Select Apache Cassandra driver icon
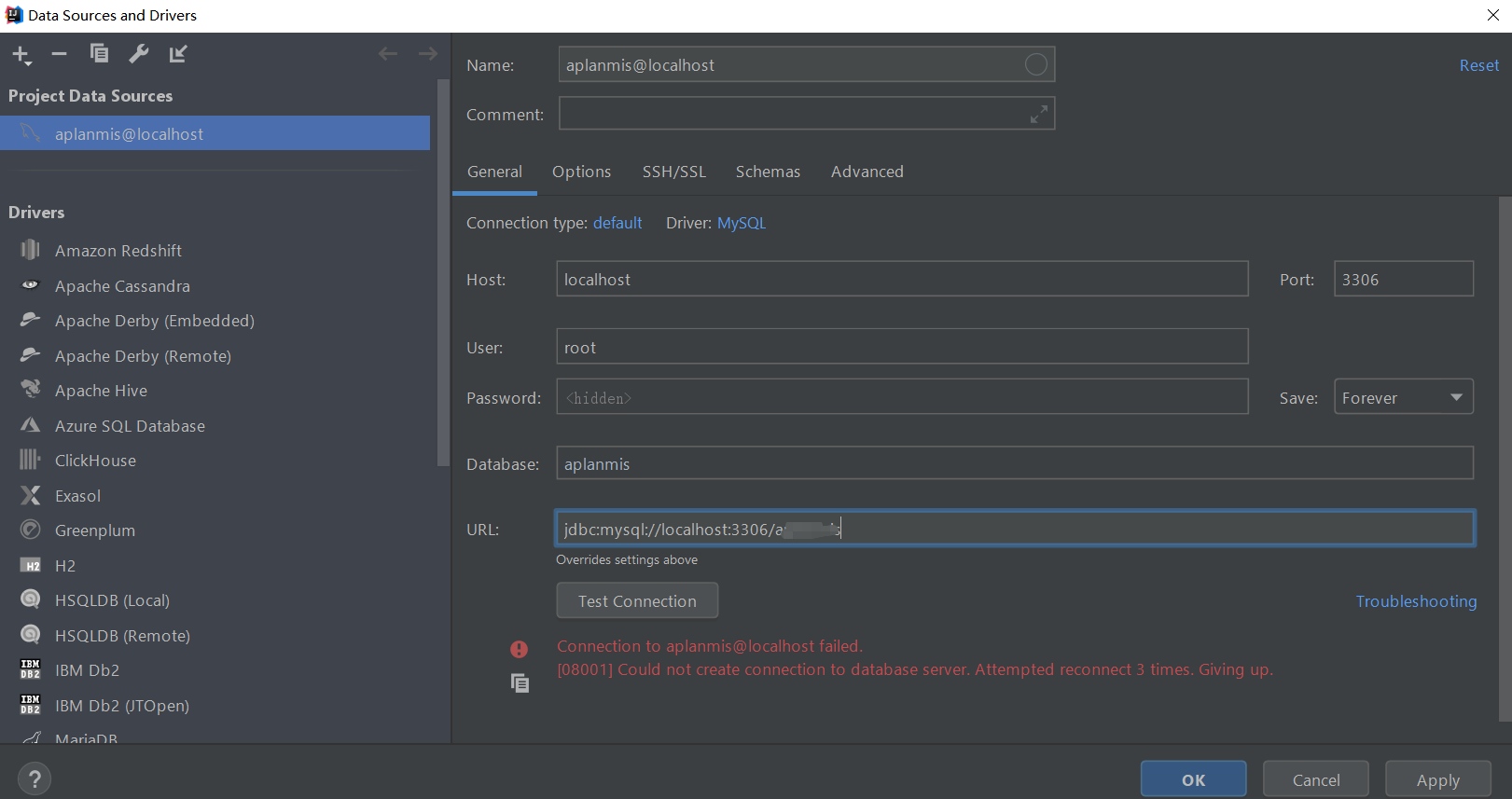Viewport: 1512px width, 799px height. (x=31, y=285)
